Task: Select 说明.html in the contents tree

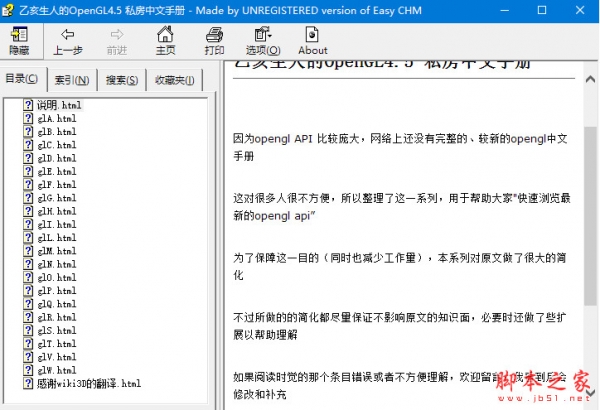Action: point(59,105)
